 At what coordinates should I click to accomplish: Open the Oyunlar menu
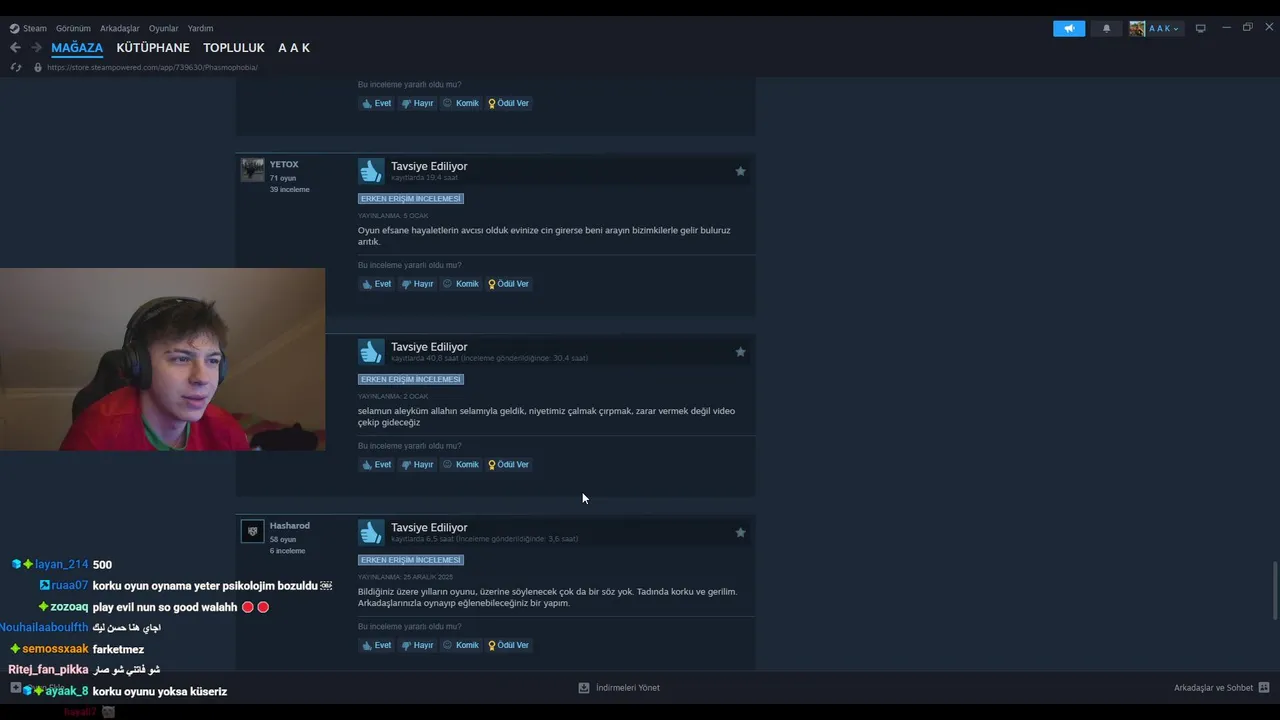[x=164, y=28]
